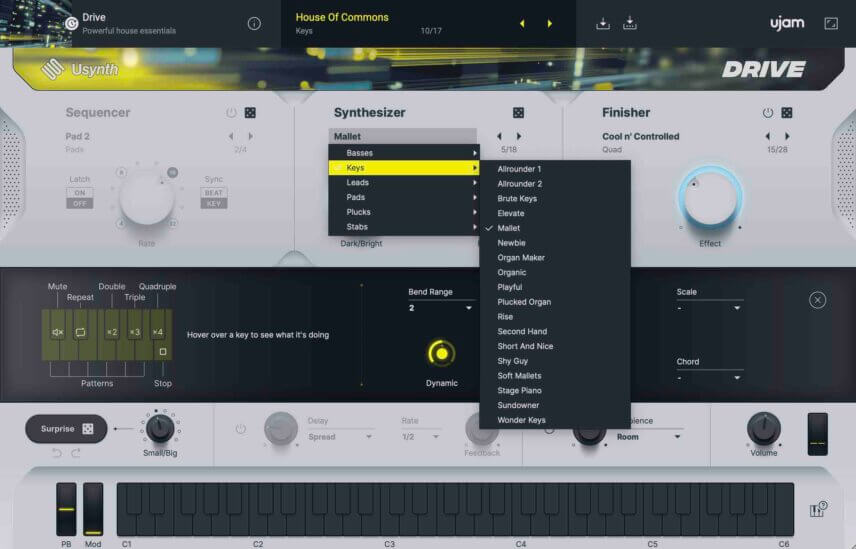Expand the Plucks submenu
The height and width of the screenshot is (549, 856).
point(403,212)
